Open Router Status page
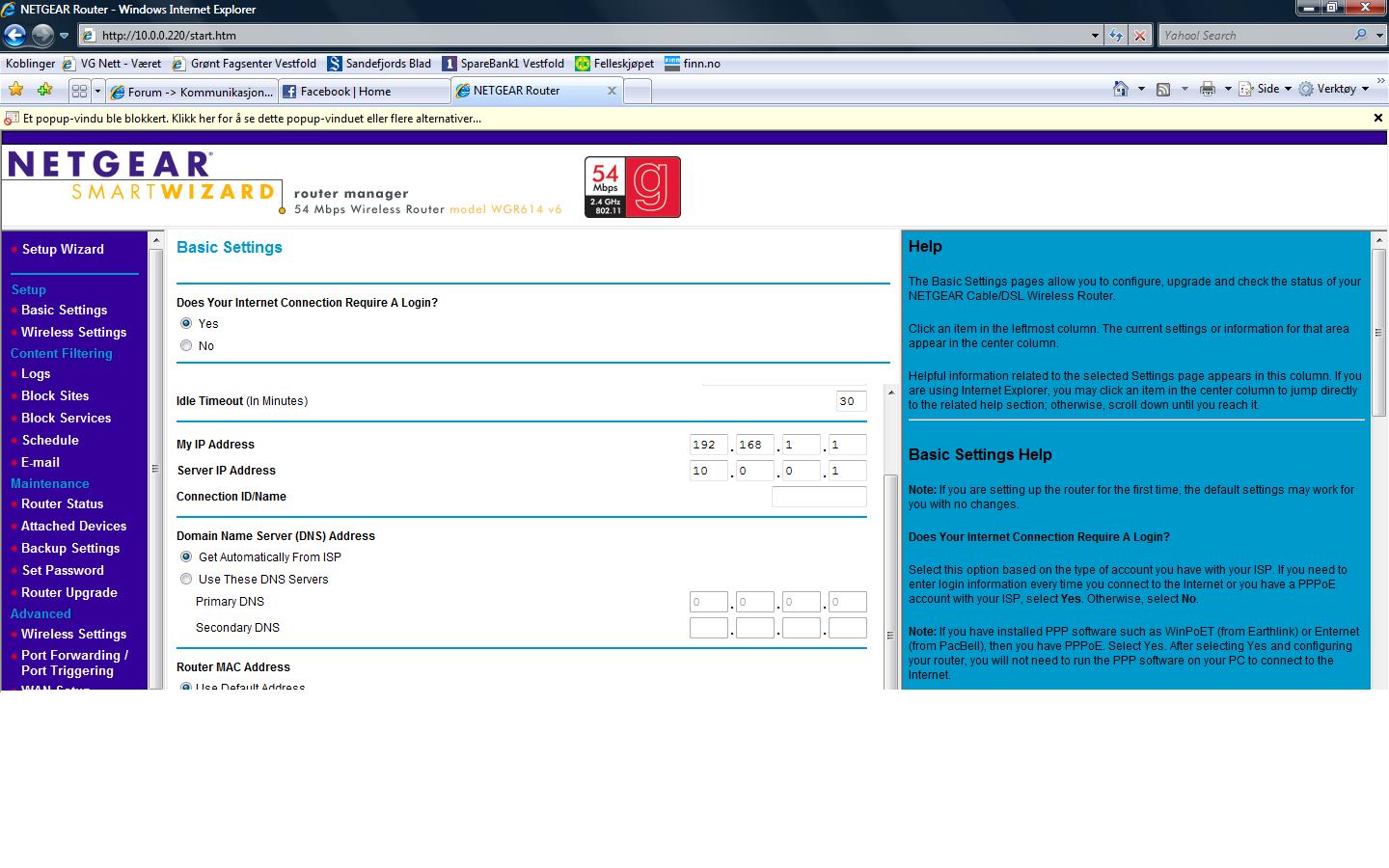This screenshot has height=868, width=1389. (x=62, y=503)
